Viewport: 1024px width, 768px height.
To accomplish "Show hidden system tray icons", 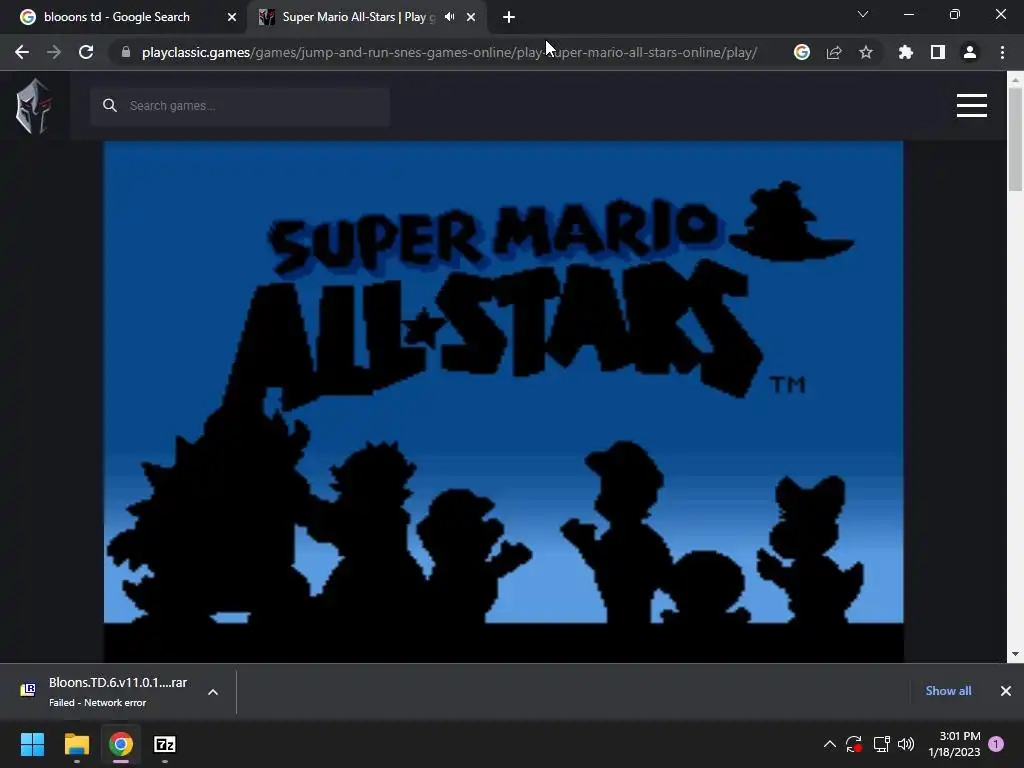I will 829,744.
